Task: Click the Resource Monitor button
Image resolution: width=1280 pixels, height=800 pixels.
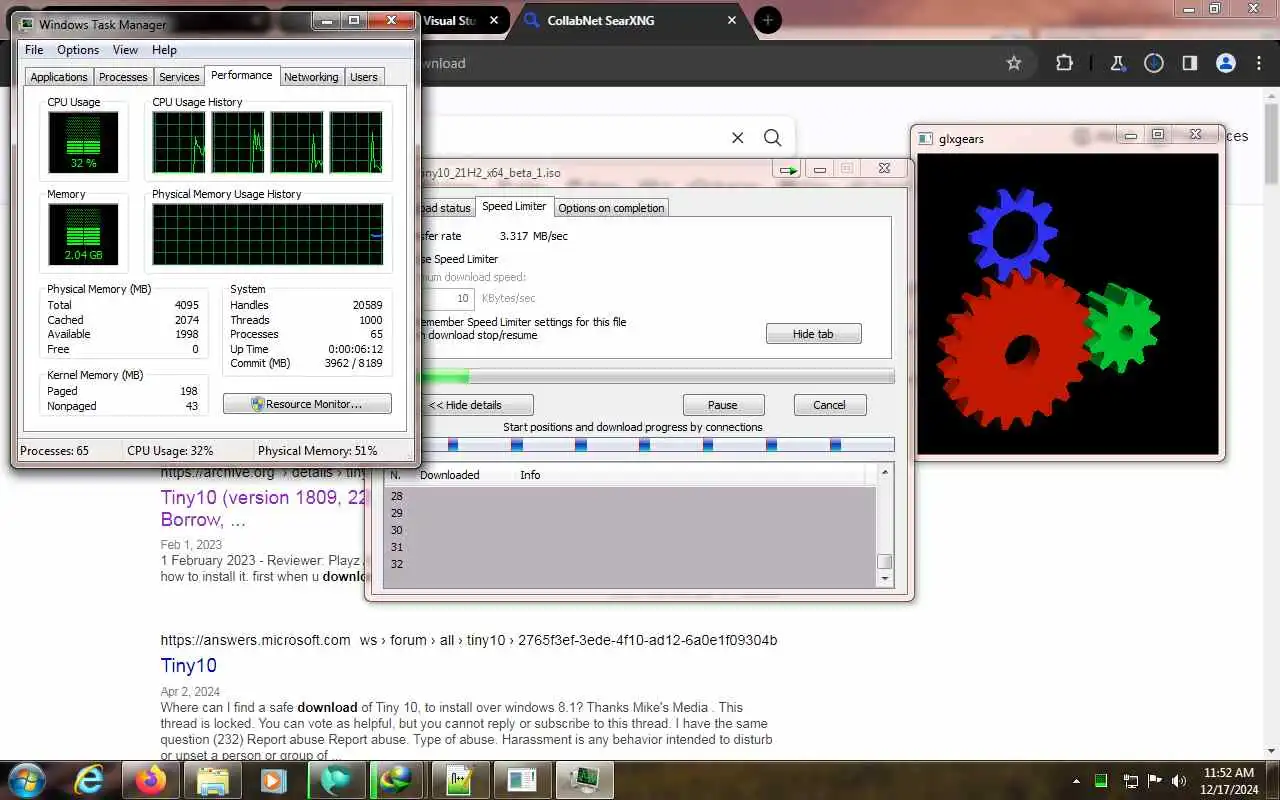Action: pos(307,404)
